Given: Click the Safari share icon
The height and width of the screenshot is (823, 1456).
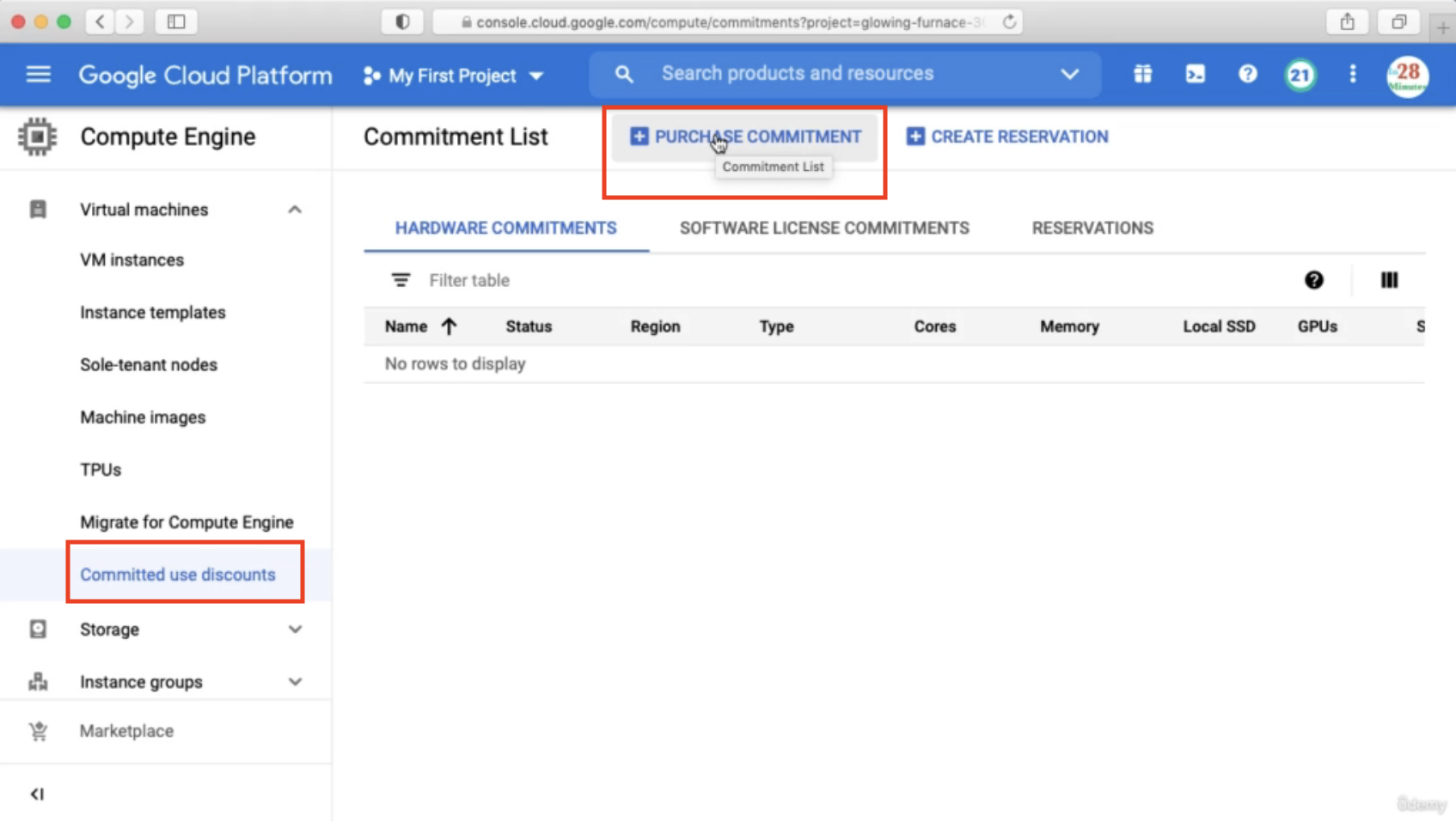Looking at the screenshot, I should coord(1347,21).
